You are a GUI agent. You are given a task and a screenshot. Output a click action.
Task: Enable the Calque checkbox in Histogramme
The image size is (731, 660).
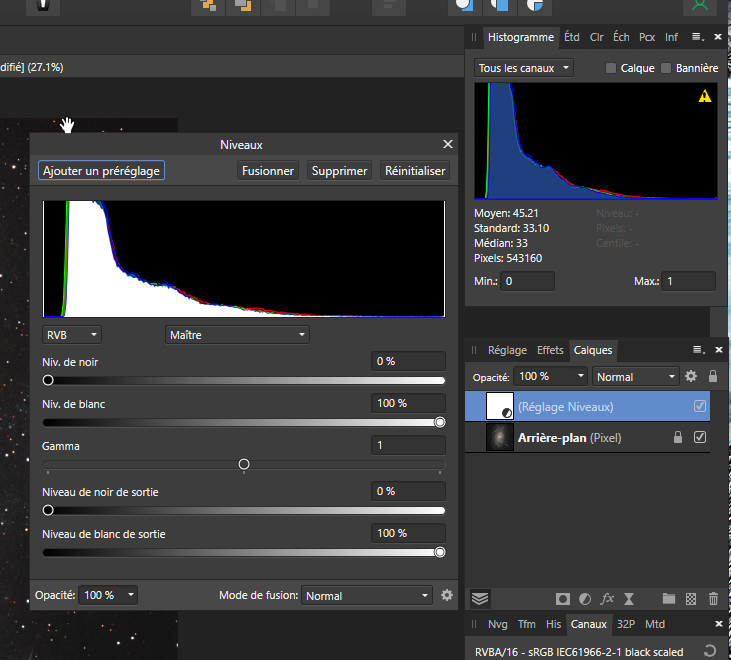point(611,68)
